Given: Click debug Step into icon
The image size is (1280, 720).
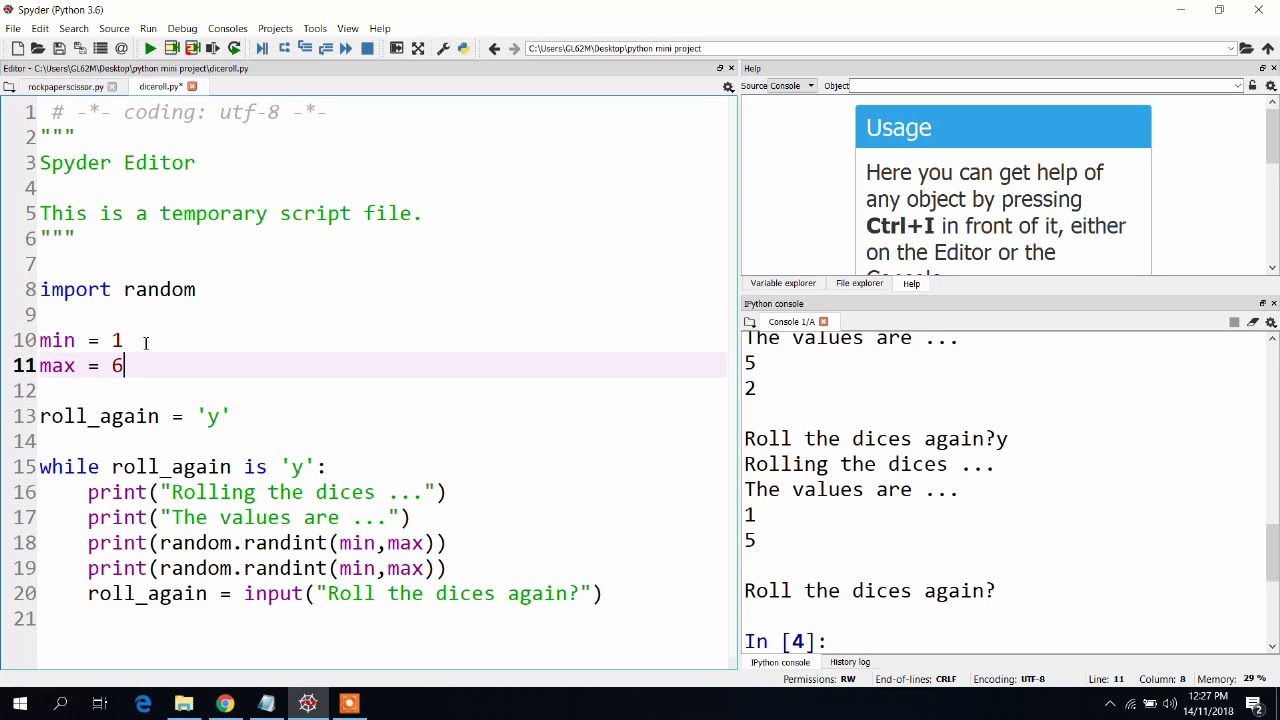Looking at the screenshot, I should point(305,48).
